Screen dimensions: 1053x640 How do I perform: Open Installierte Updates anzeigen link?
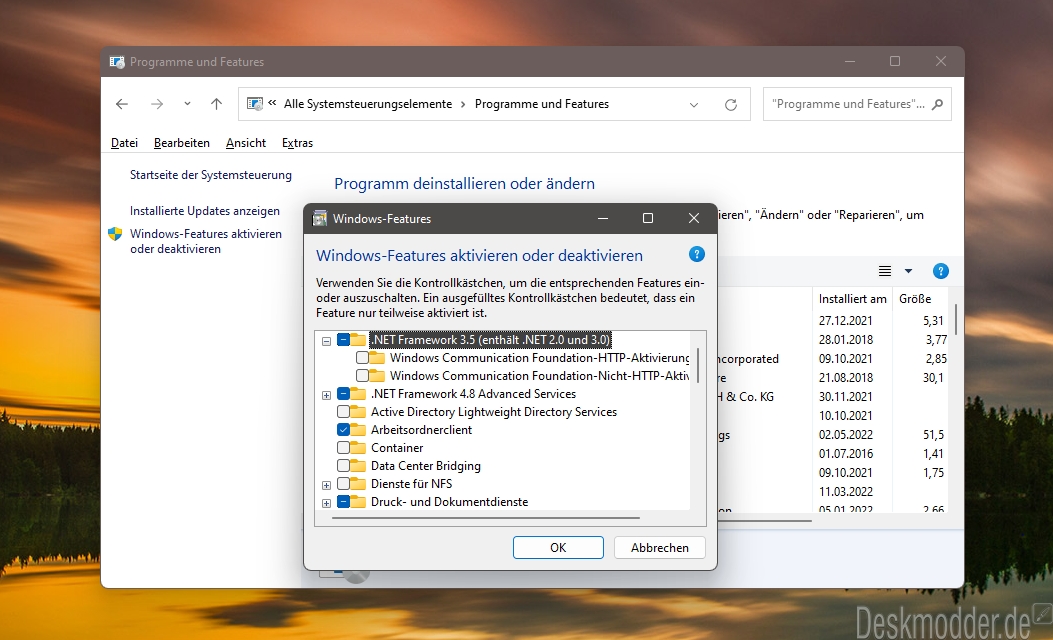(205, 211)
